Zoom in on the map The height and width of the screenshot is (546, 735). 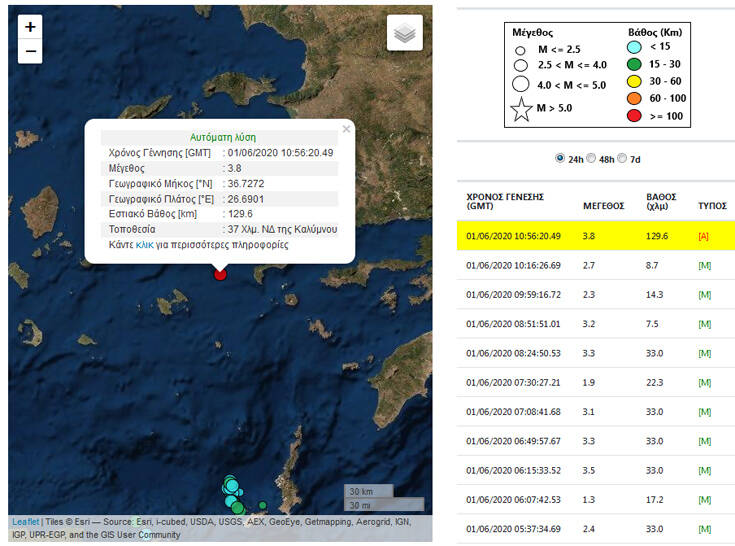30,27
